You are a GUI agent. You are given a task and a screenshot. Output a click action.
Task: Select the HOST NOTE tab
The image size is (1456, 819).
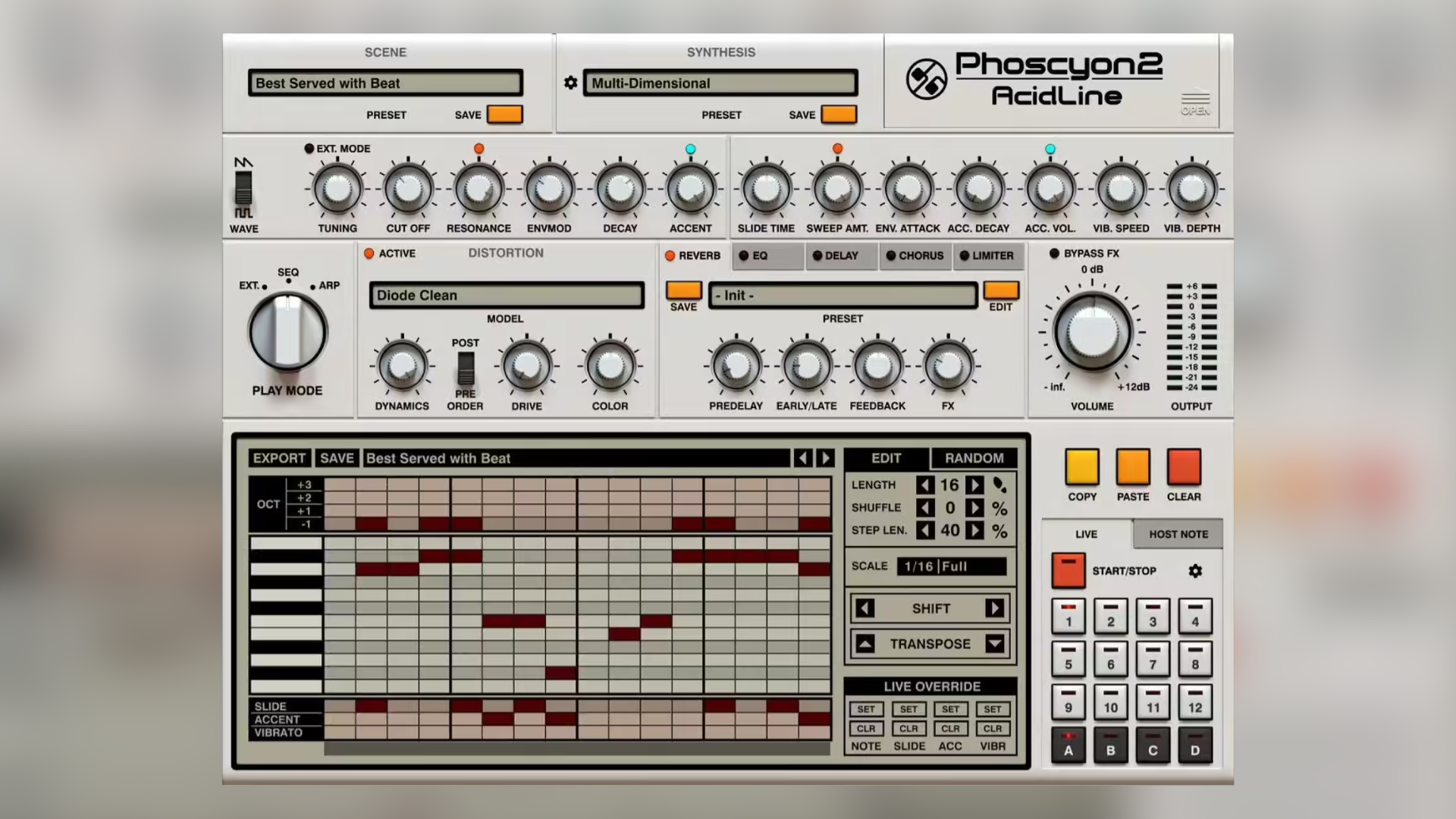(x=1177, y=534)
